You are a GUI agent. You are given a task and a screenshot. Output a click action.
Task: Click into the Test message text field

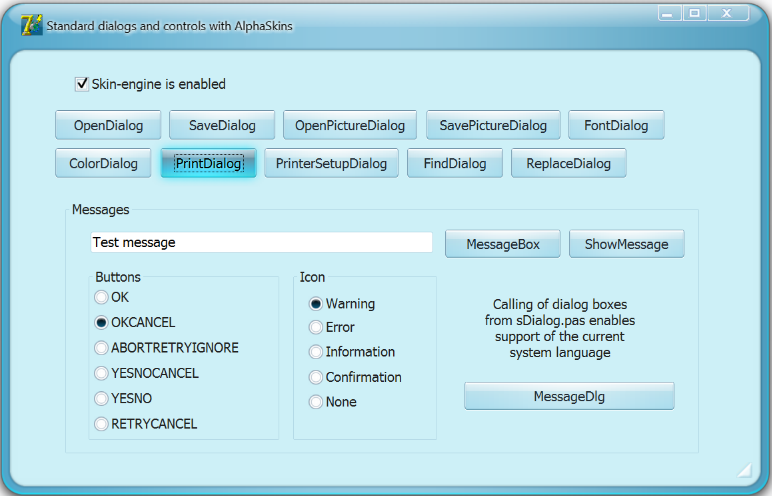(x=261, y=243)
